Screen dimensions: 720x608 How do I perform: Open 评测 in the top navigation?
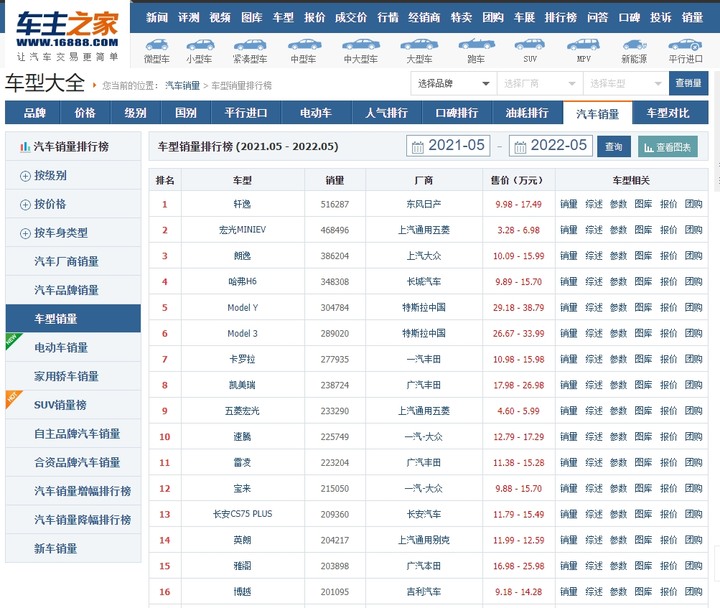189,17
